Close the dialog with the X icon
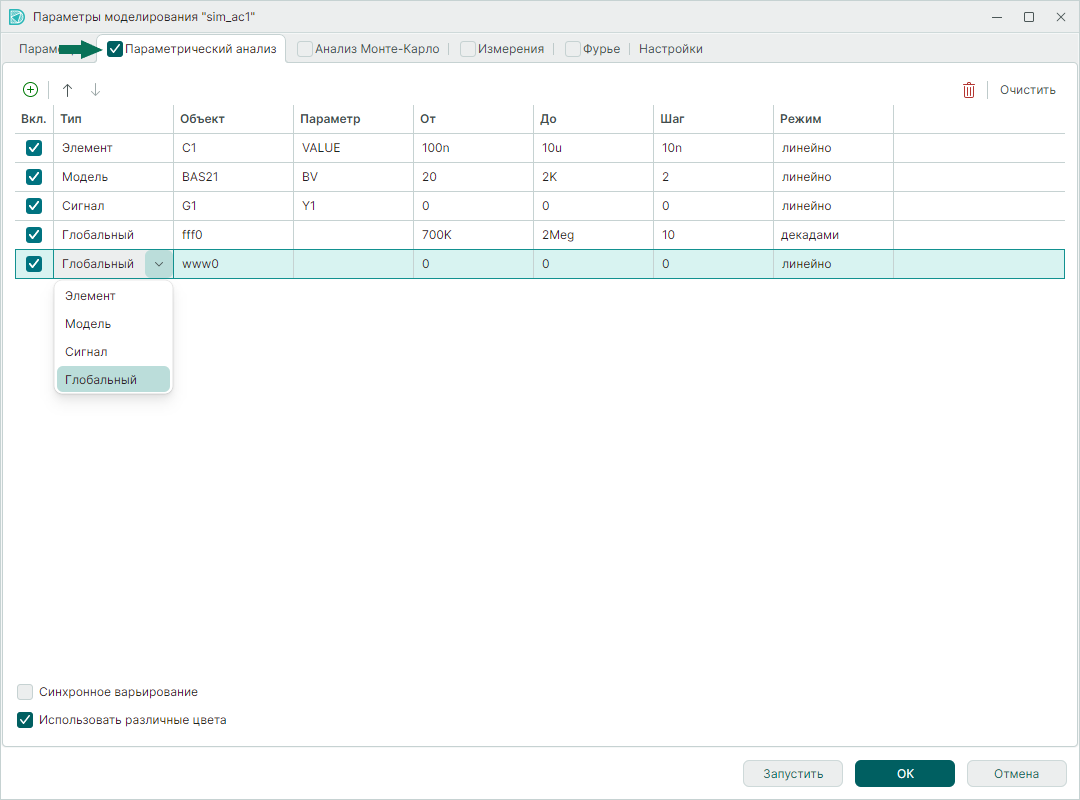 point(1060,17)
